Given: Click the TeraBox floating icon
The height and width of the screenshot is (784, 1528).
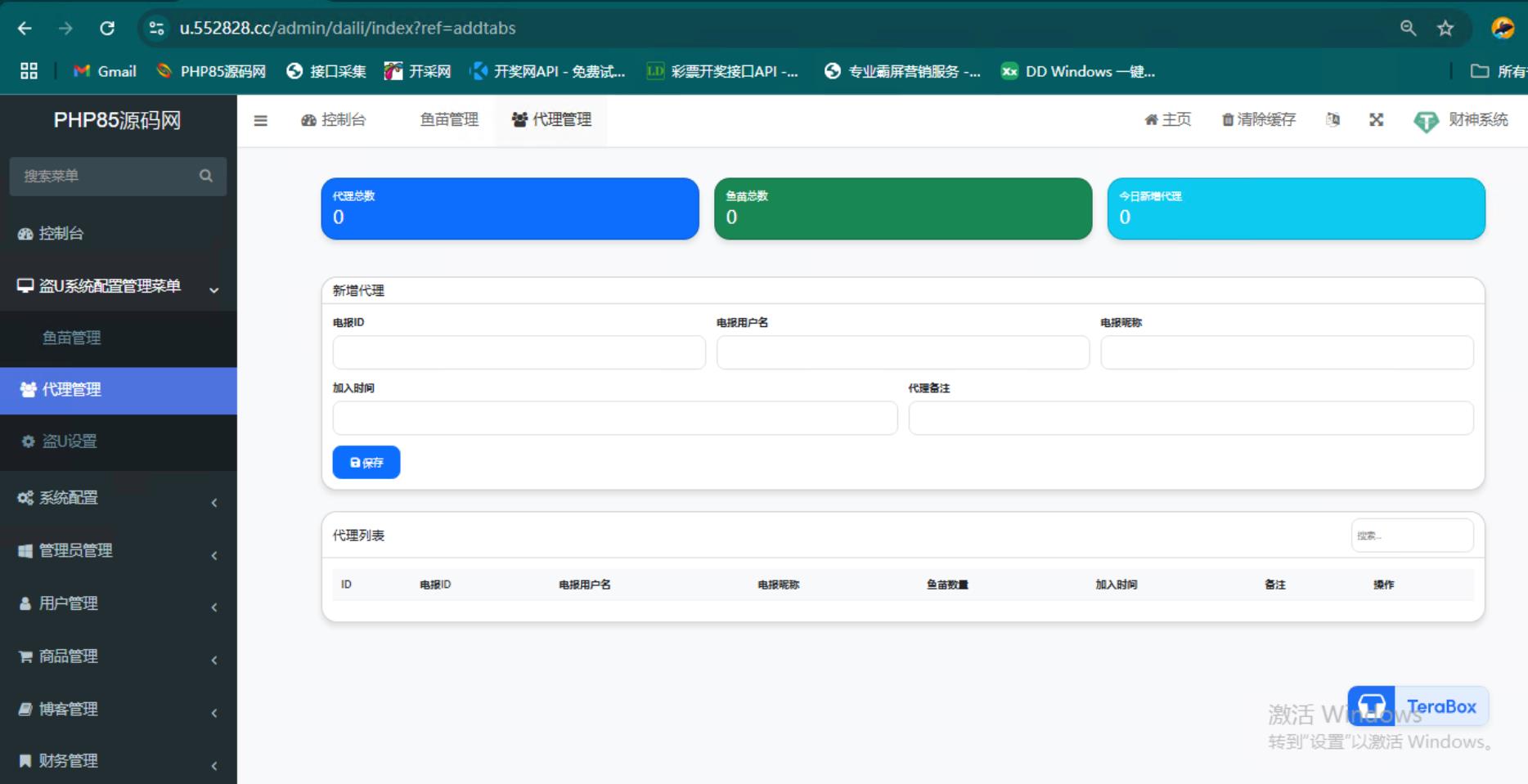Looking at the screenshot, I should 1372,706.
